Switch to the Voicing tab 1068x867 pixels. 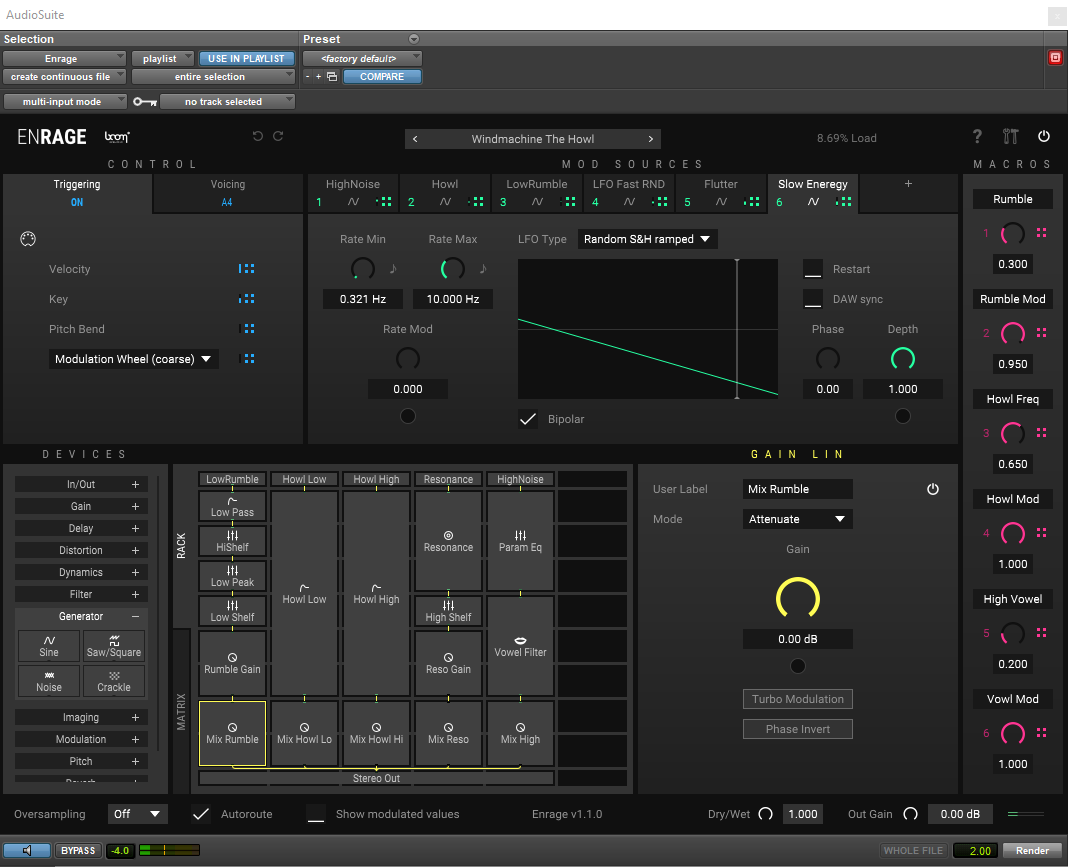[228, 192]
